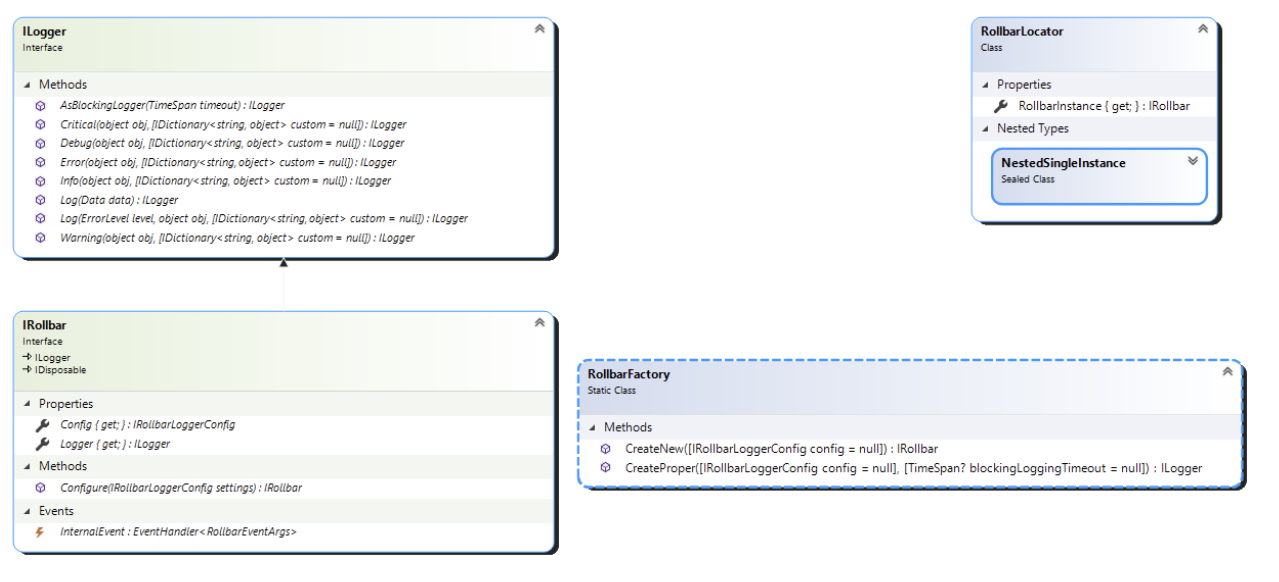Collapse the Methods section in IRollbar
Viewport: 1279px width, 582px height.
click(x=27, y=466)
